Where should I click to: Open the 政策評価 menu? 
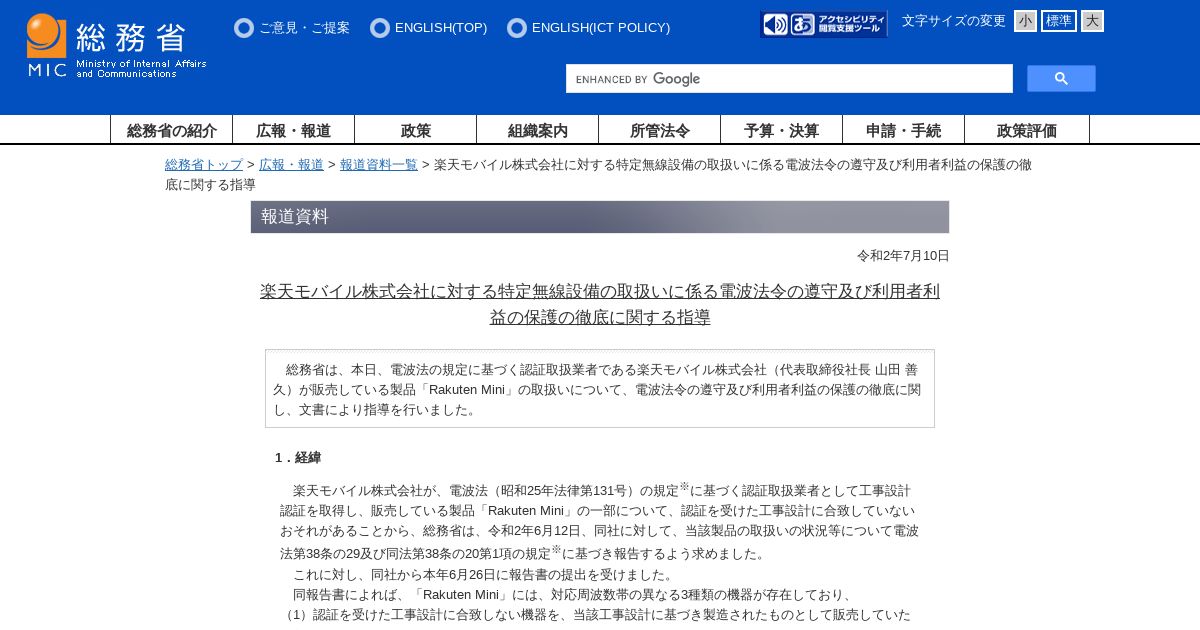click(x=1027, y=130)
